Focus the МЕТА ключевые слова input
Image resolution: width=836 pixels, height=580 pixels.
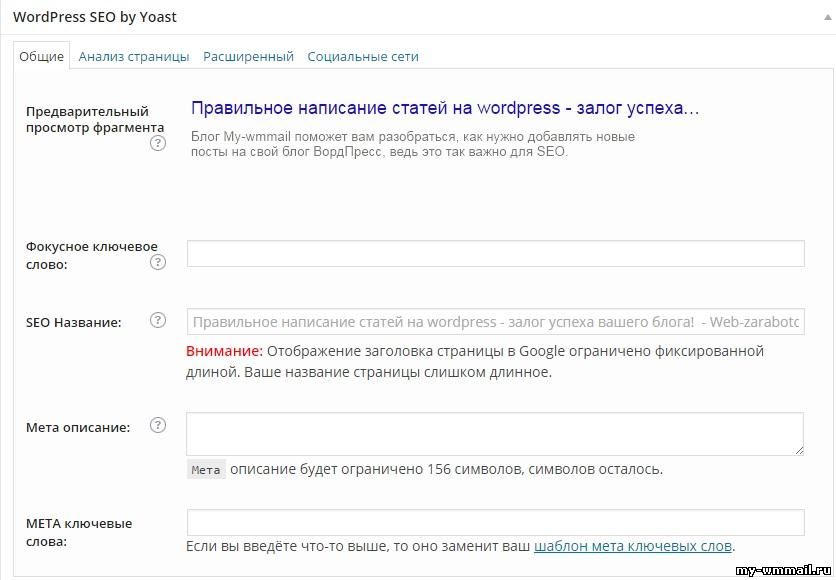pyautogui.click(x=495, y=522)
